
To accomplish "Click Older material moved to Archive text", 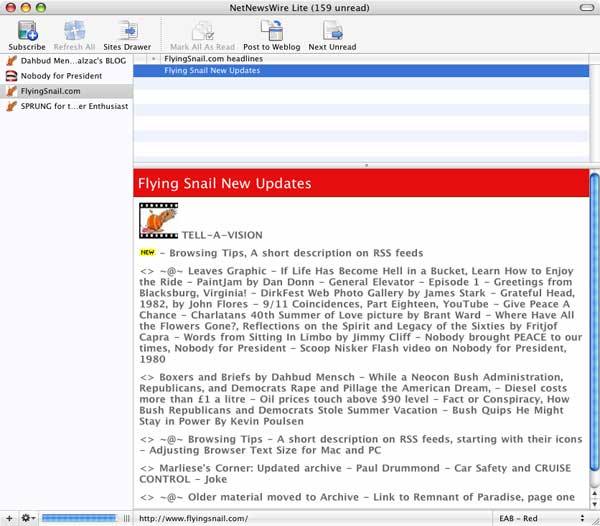I will tap(274, 497).
